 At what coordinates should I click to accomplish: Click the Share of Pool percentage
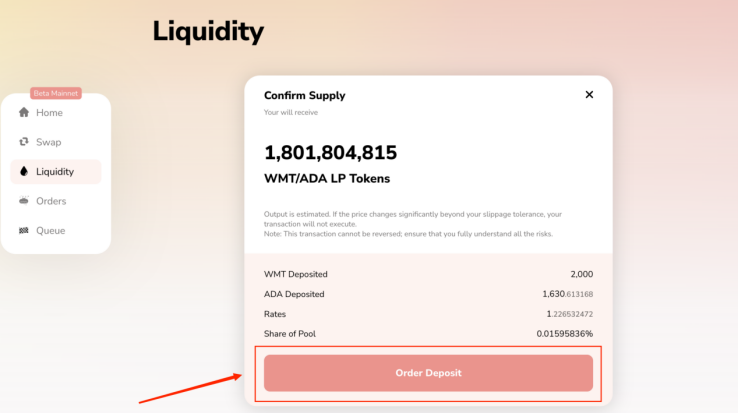pos(565,333)
